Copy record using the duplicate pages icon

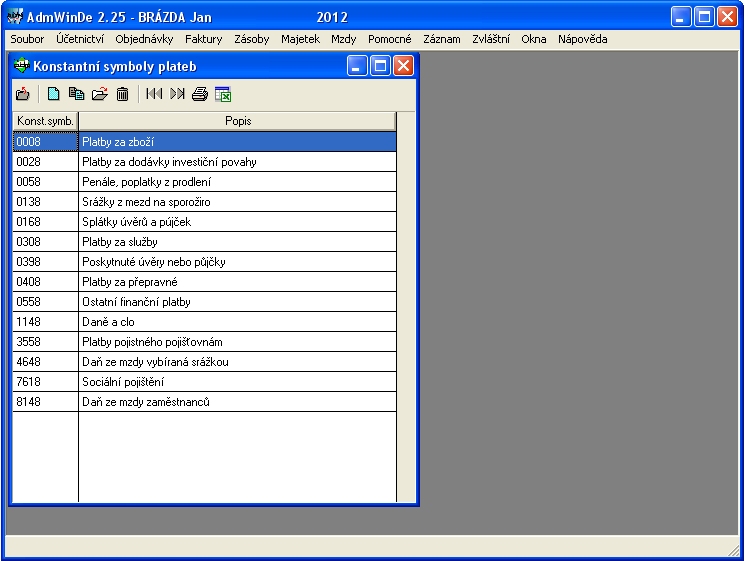point(76,94)
